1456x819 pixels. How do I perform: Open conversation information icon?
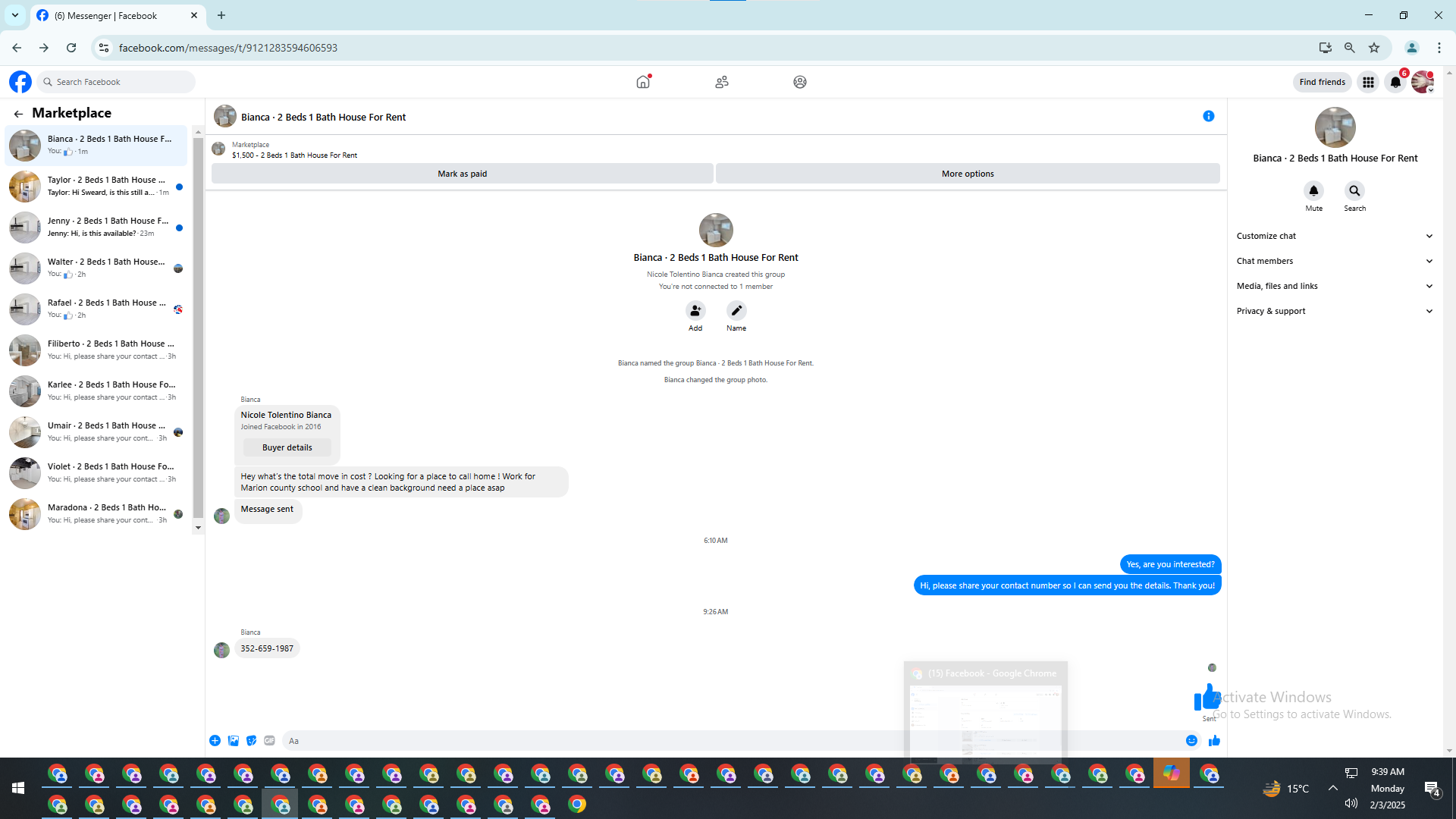[x=1209, y=116]
